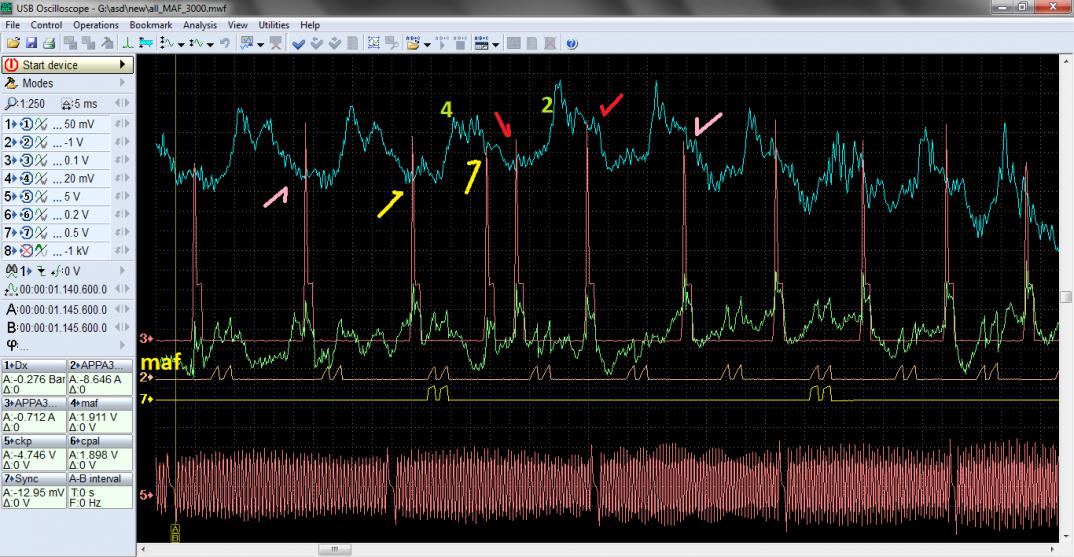The width and height of the screenshot is (1074, 557).
Task: Select channel 1 range 50 mV
Action: 79,125
